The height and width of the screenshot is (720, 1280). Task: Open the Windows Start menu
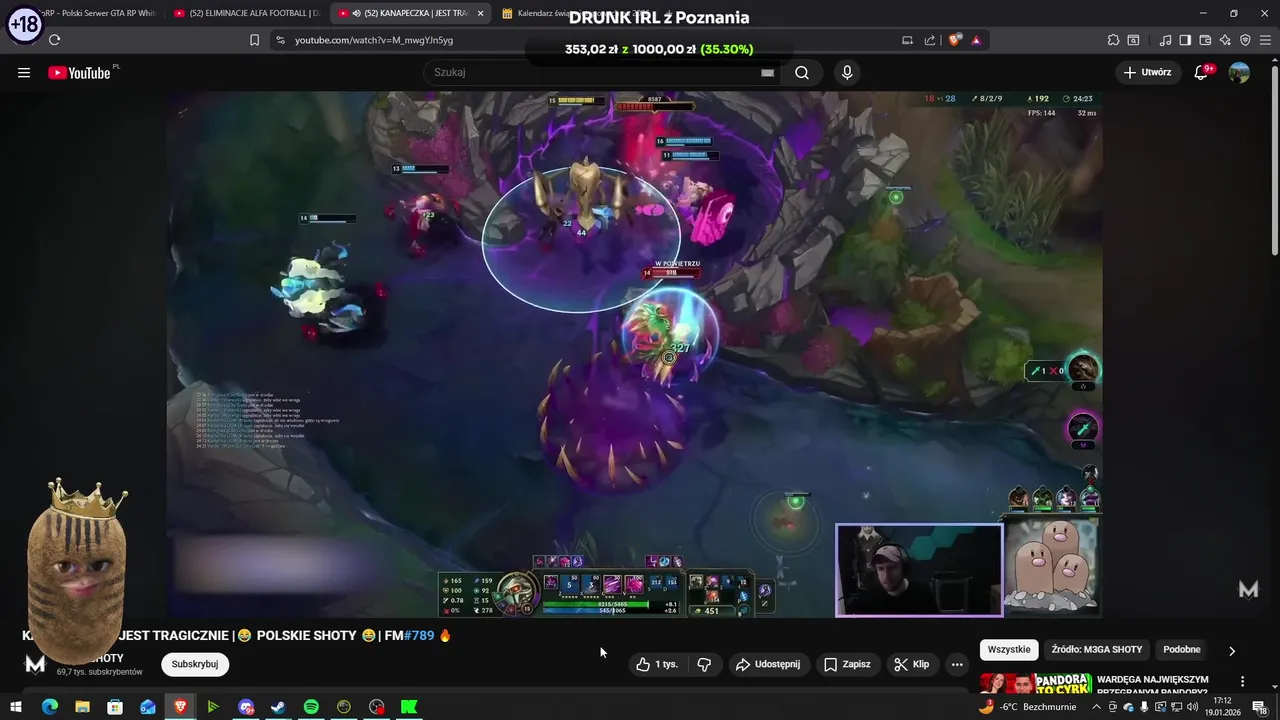coord(17,707)
